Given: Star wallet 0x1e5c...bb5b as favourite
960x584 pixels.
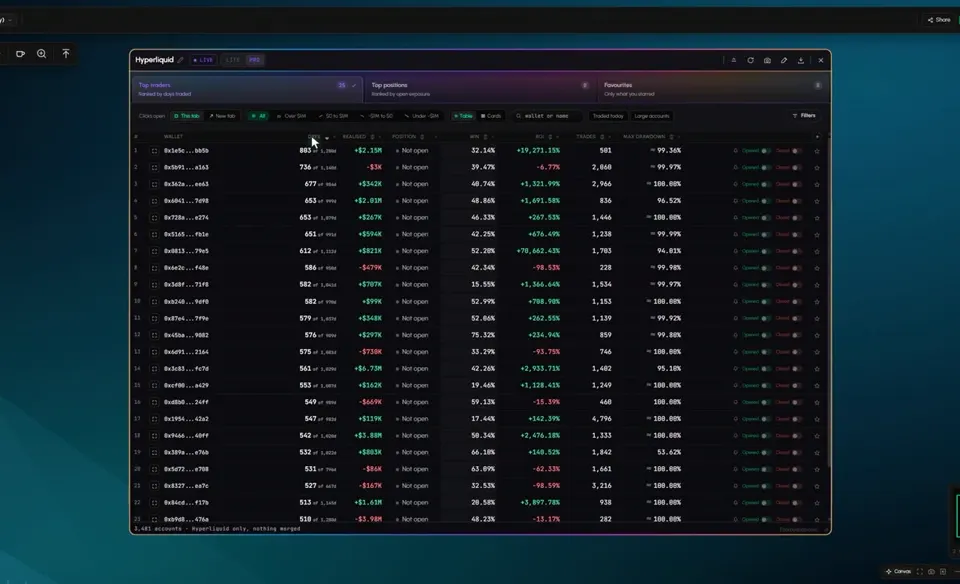Looking at the screenshot, I should (x=817, y=151).
